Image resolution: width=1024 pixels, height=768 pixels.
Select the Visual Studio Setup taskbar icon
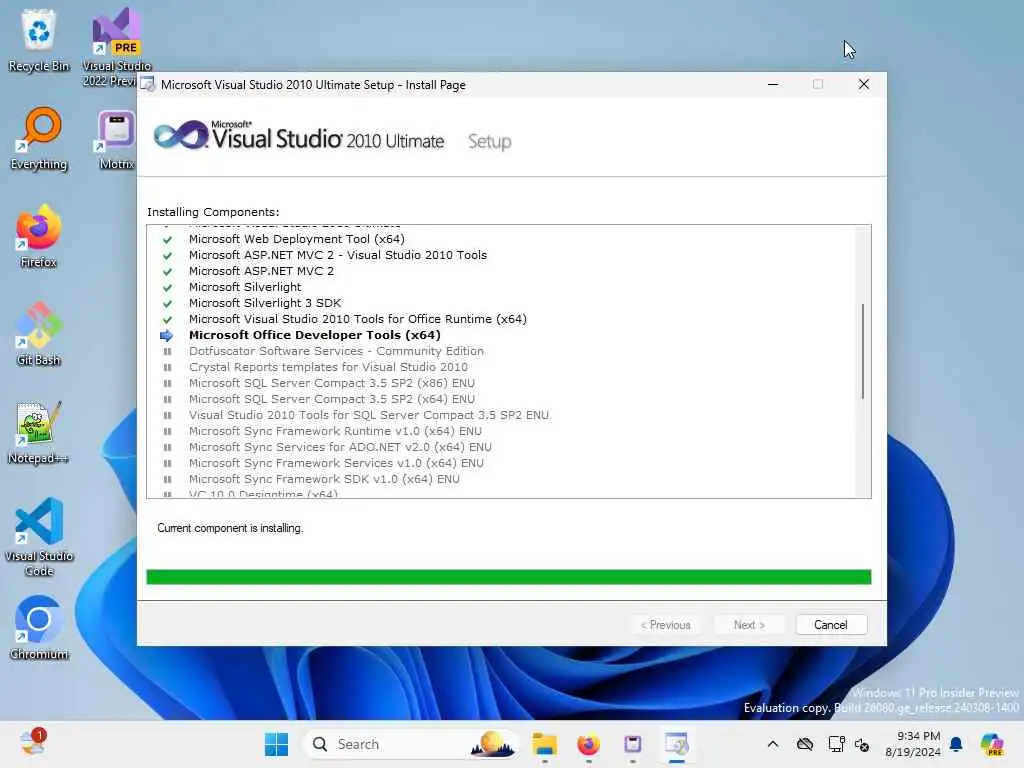click(677, 744)
